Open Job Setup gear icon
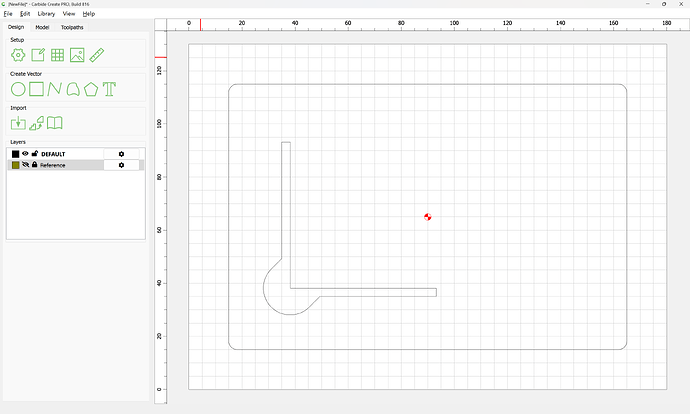The width and height of the screenshot is (690, 414). 18,55
